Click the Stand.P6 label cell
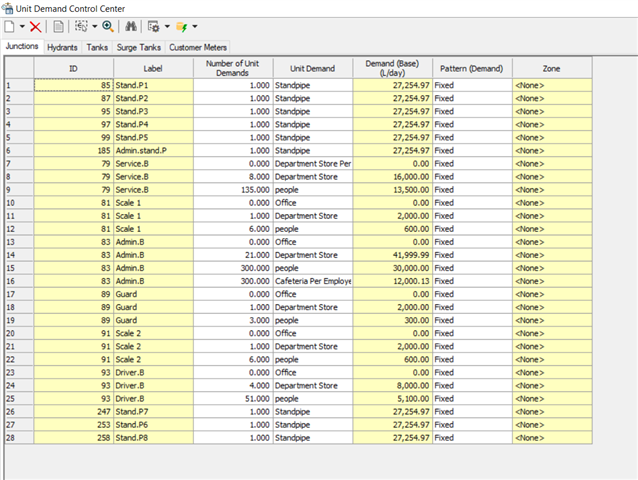 point(153,425)
